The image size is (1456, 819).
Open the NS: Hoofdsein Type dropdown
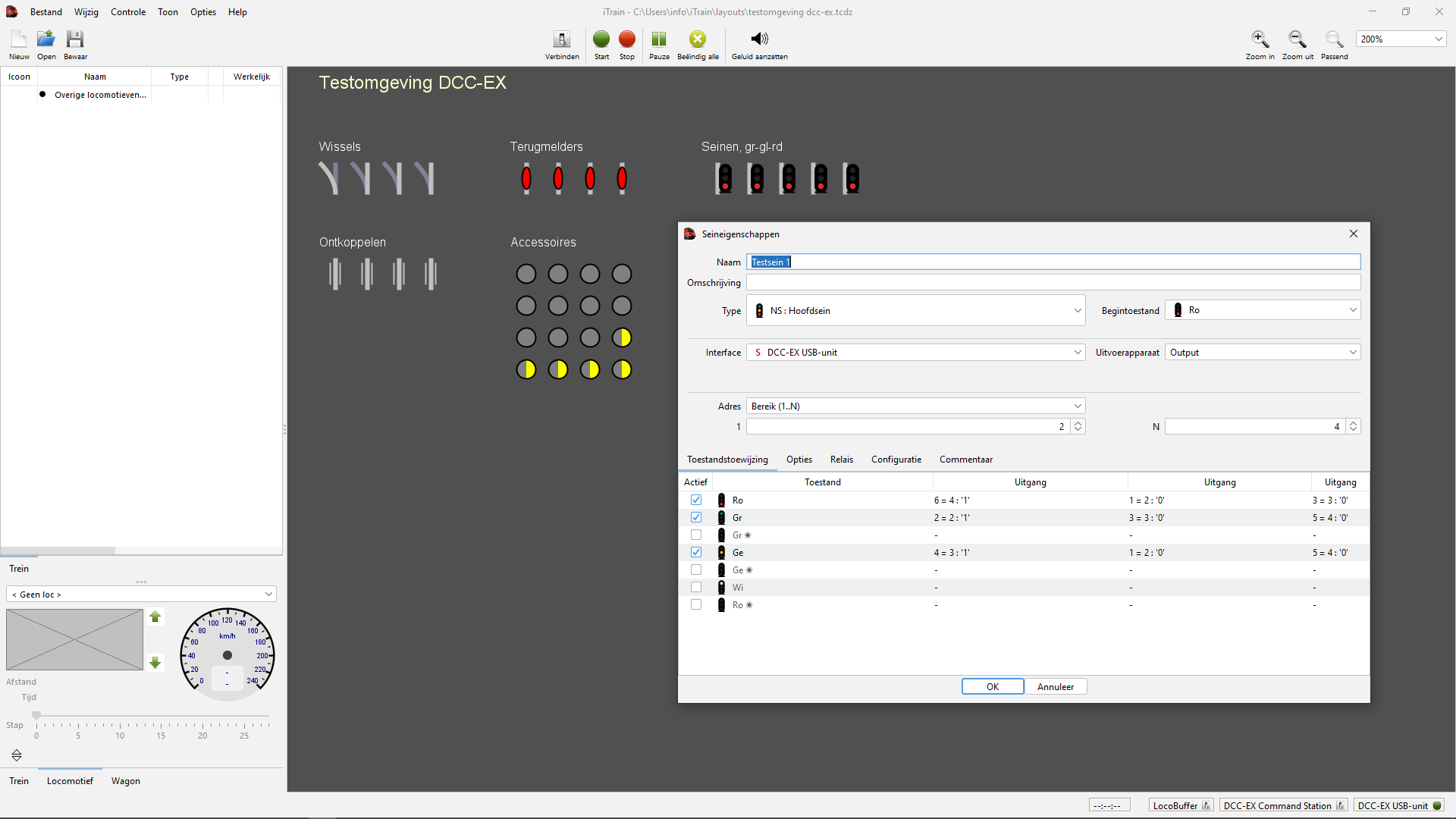coord(915,311)
